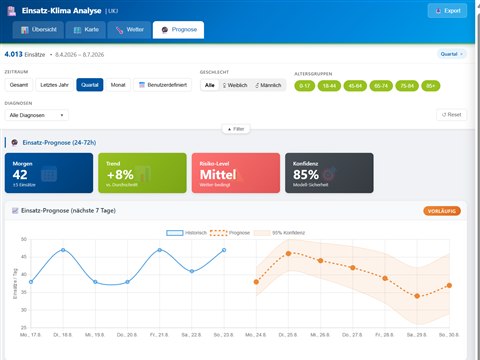The height and width of the screenshot is (360, 480).
Task: Click the forecast data point for Mo., 24.8.
Action: (x=256, y=282)
